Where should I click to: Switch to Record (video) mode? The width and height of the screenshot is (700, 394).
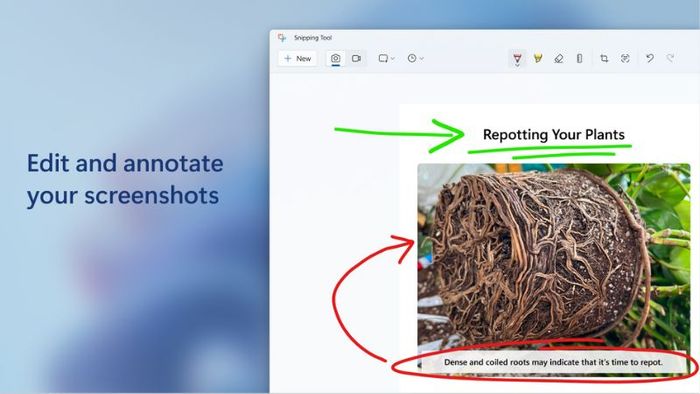pyautogui.click(x=356, y=58)
